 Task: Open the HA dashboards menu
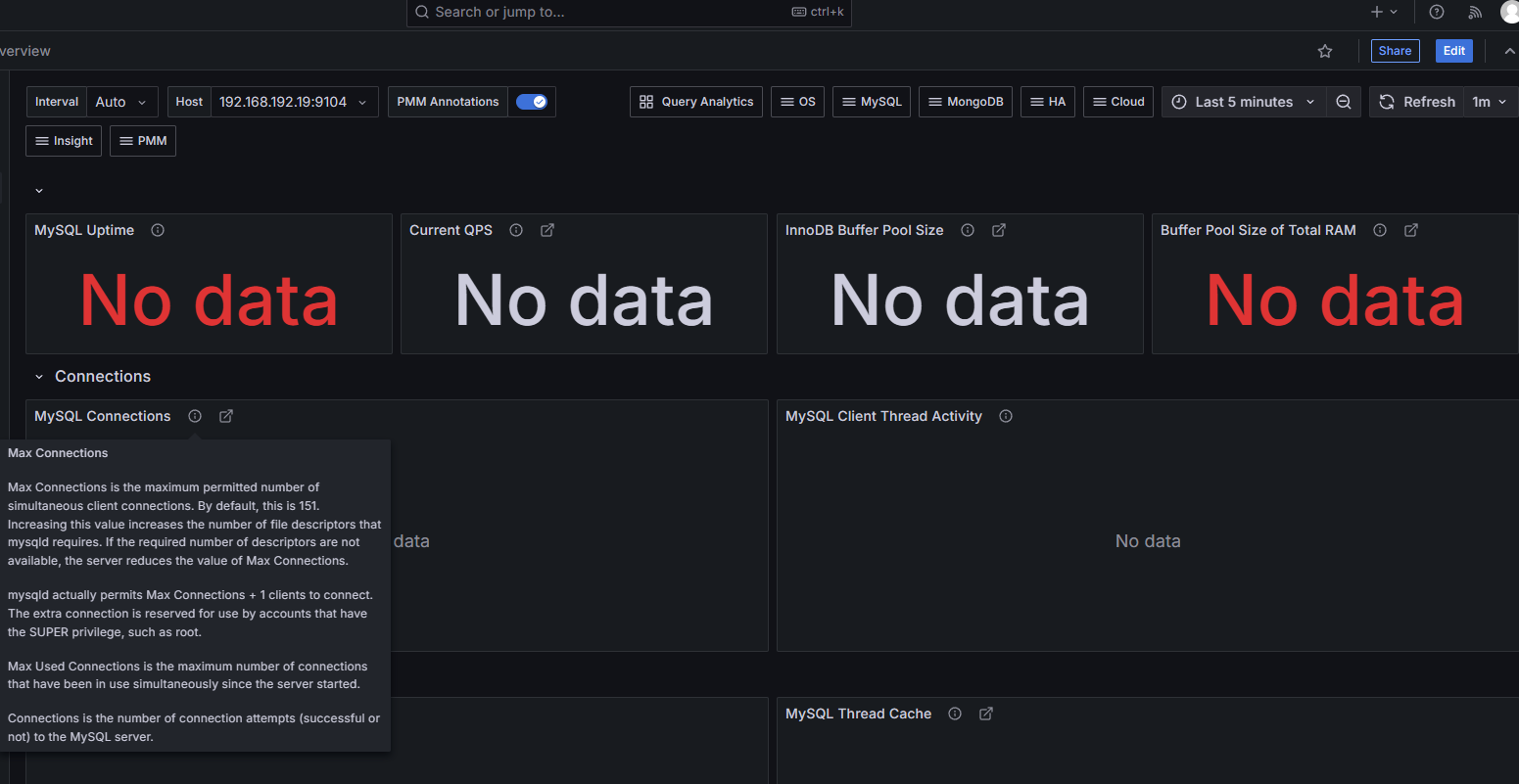[x=1048, y=102]
